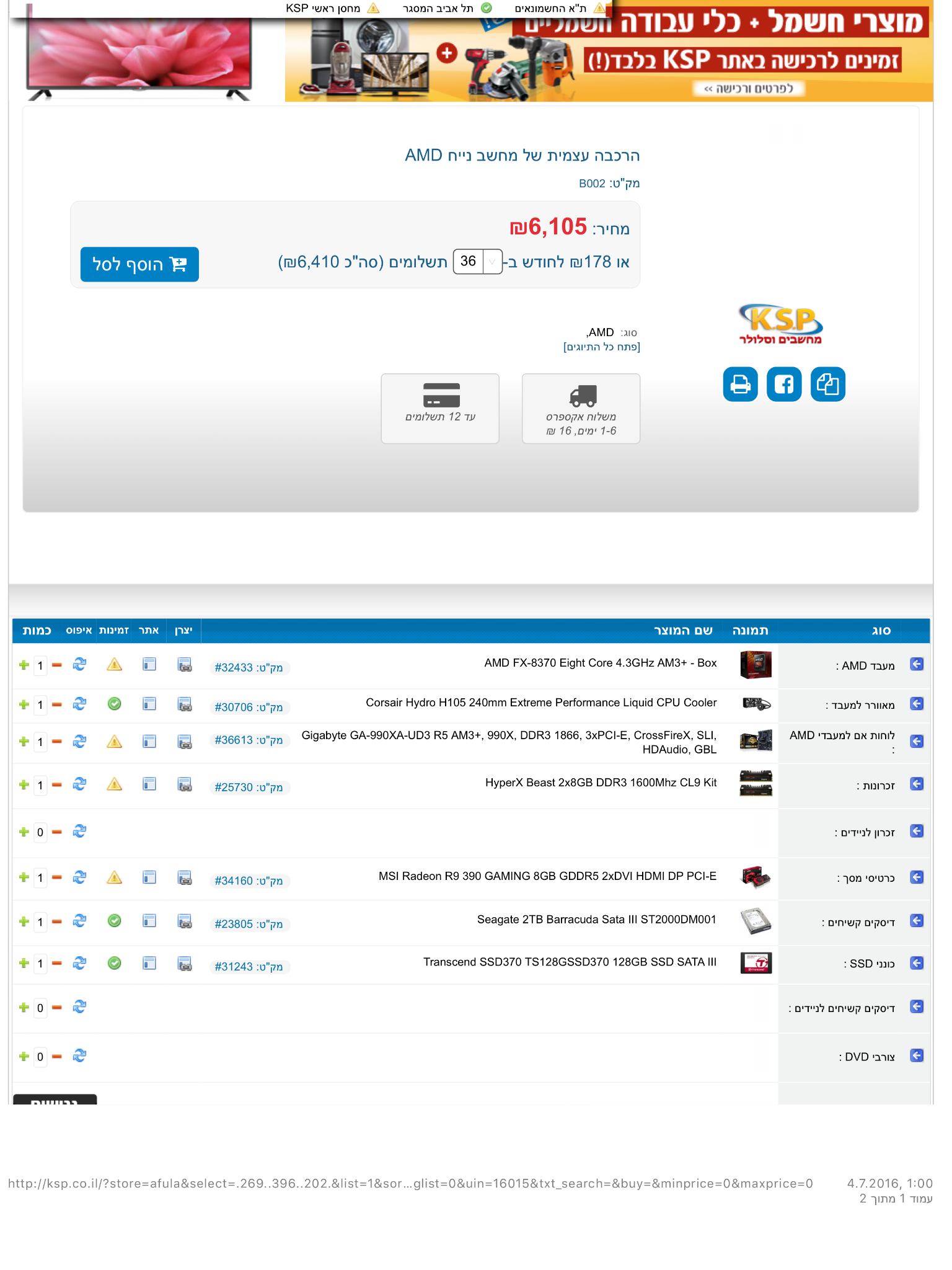
Task: Open manufacturer page for Seagate 2TB Barracuda
Action: (184, 921)
